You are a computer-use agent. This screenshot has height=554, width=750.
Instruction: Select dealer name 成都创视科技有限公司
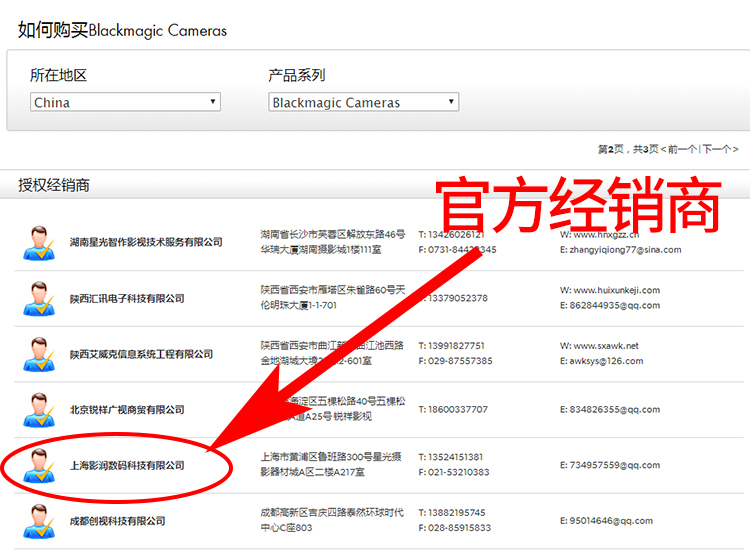117,521
